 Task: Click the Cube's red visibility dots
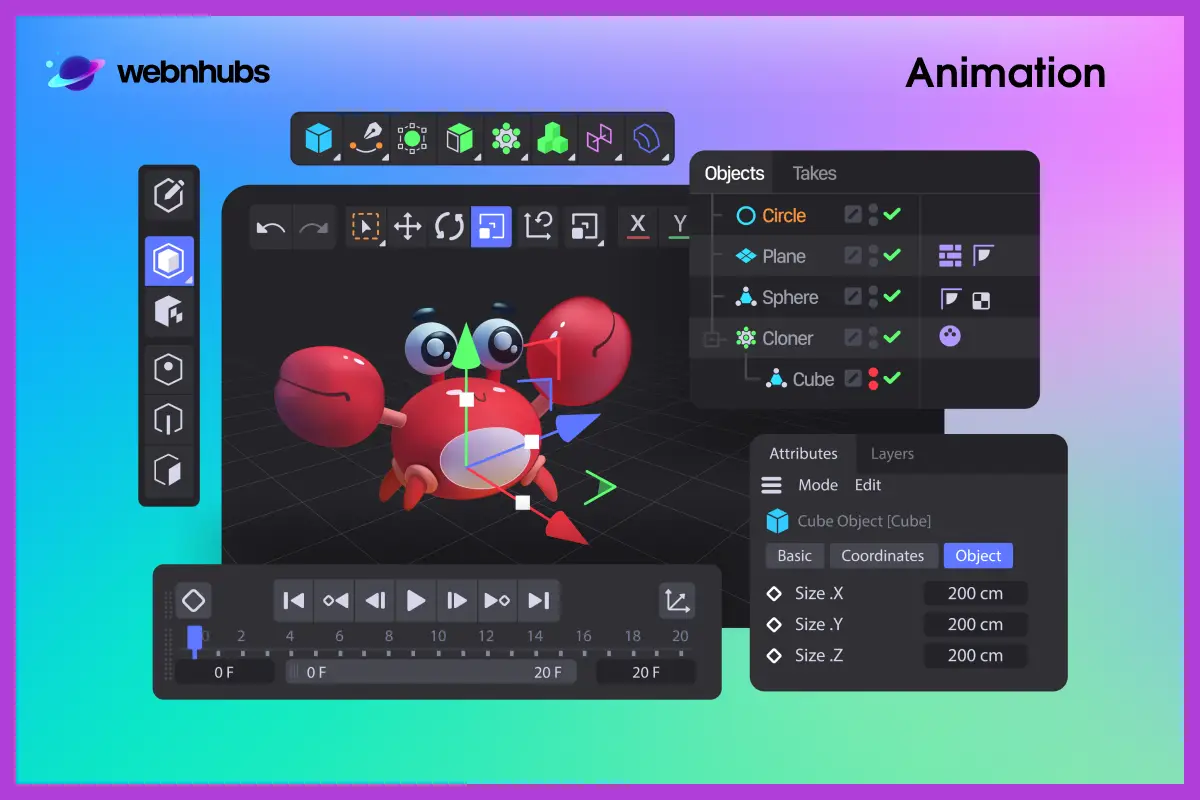click(873, 379)
